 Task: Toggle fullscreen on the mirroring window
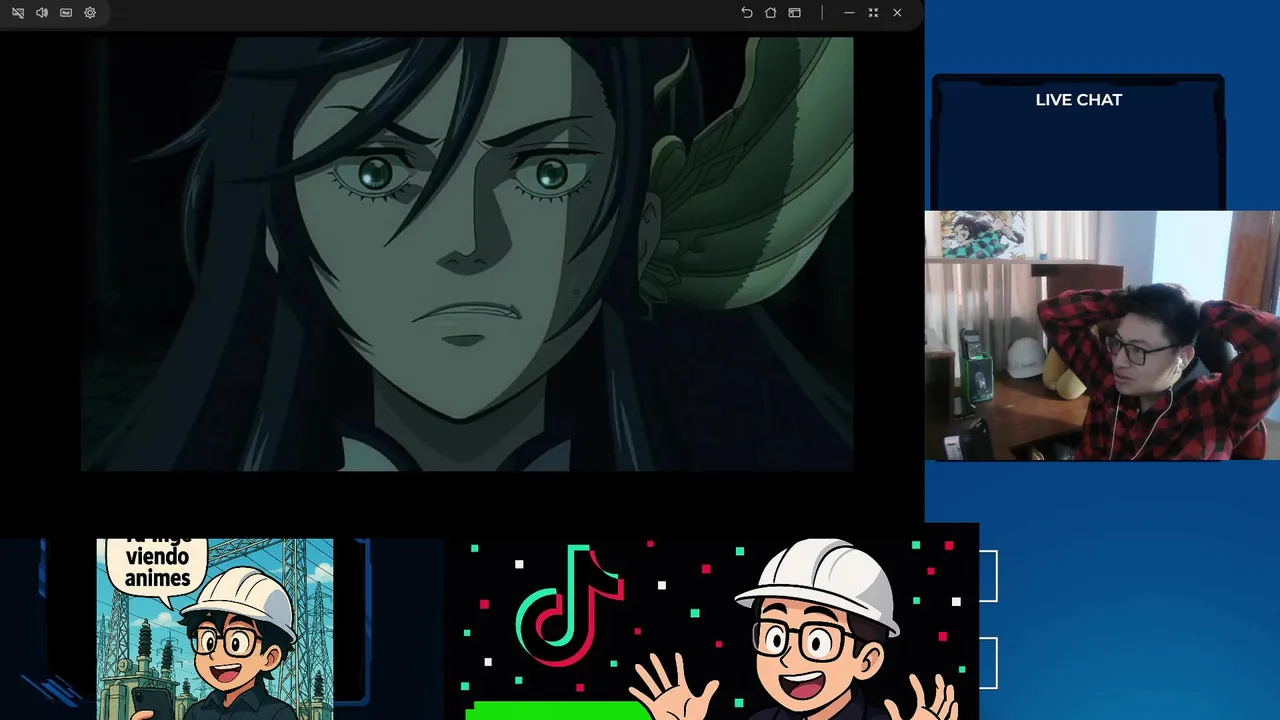coord(873,13)
